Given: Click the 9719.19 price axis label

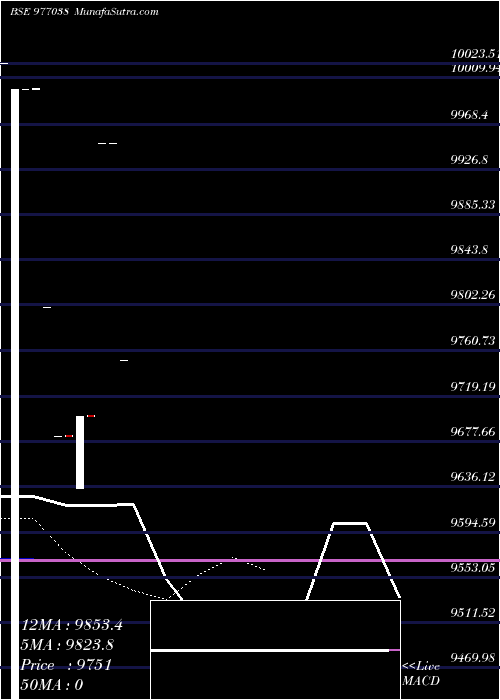Looking at the screenshot, I should pyautogui.click(x=473, y=386).
